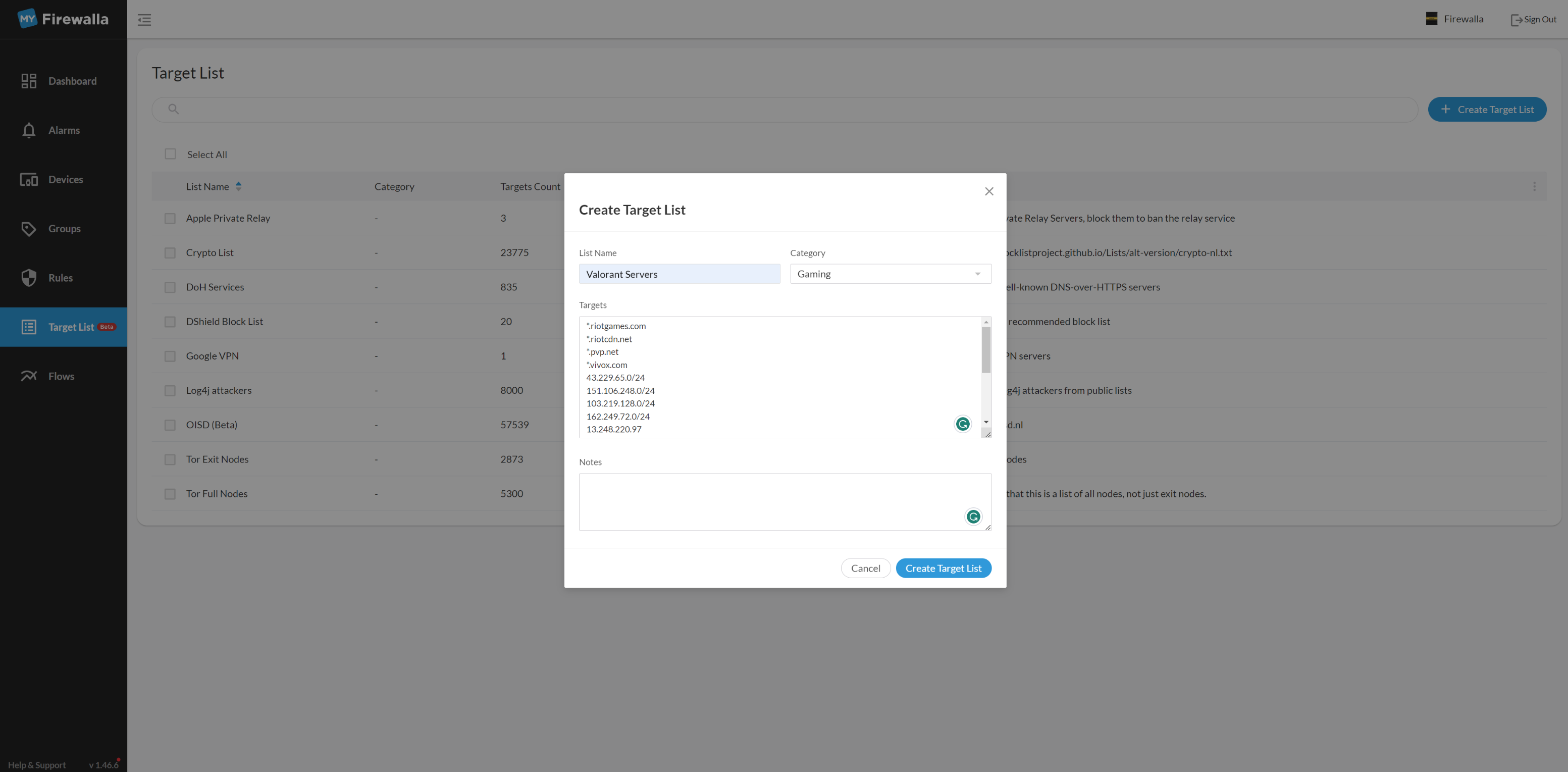This screenshot has width=1568, height=772.
Task: Click the Crypto List name
Action: point(210,252)
